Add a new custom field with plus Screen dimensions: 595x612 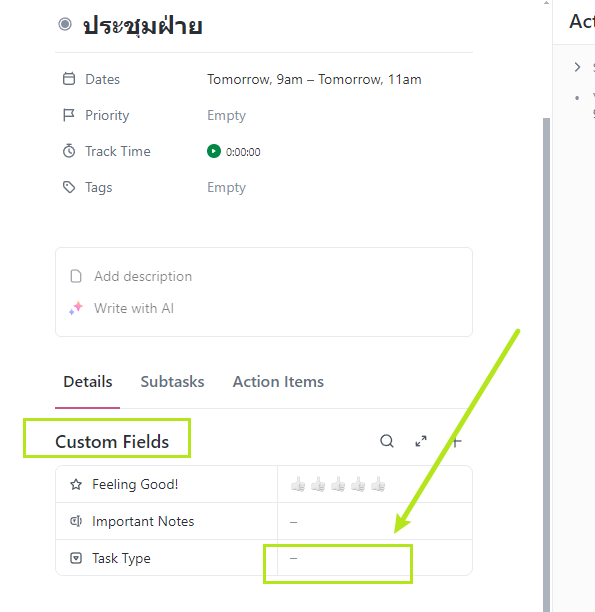pos(456,441)
